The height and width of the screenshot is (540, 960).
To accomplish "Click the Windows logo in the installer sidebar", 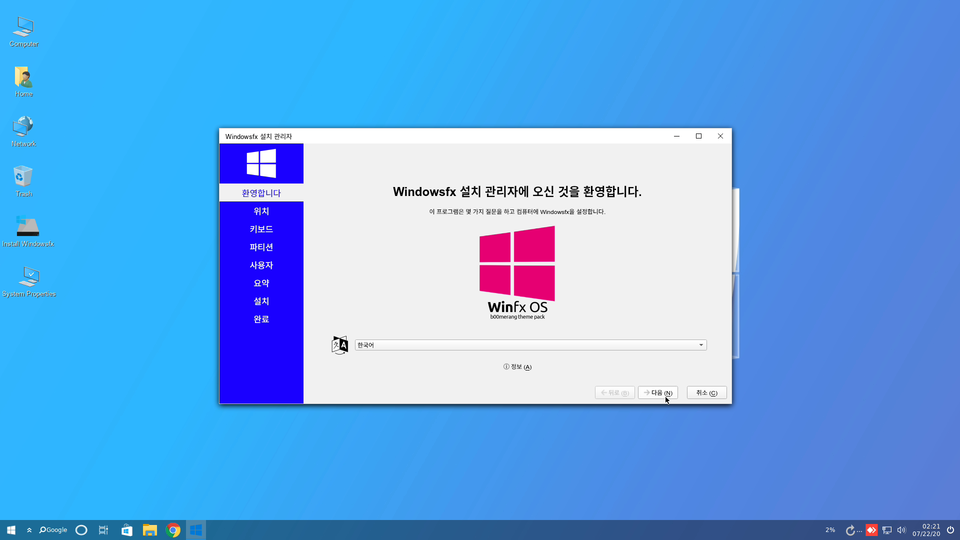I will [261, 163].
